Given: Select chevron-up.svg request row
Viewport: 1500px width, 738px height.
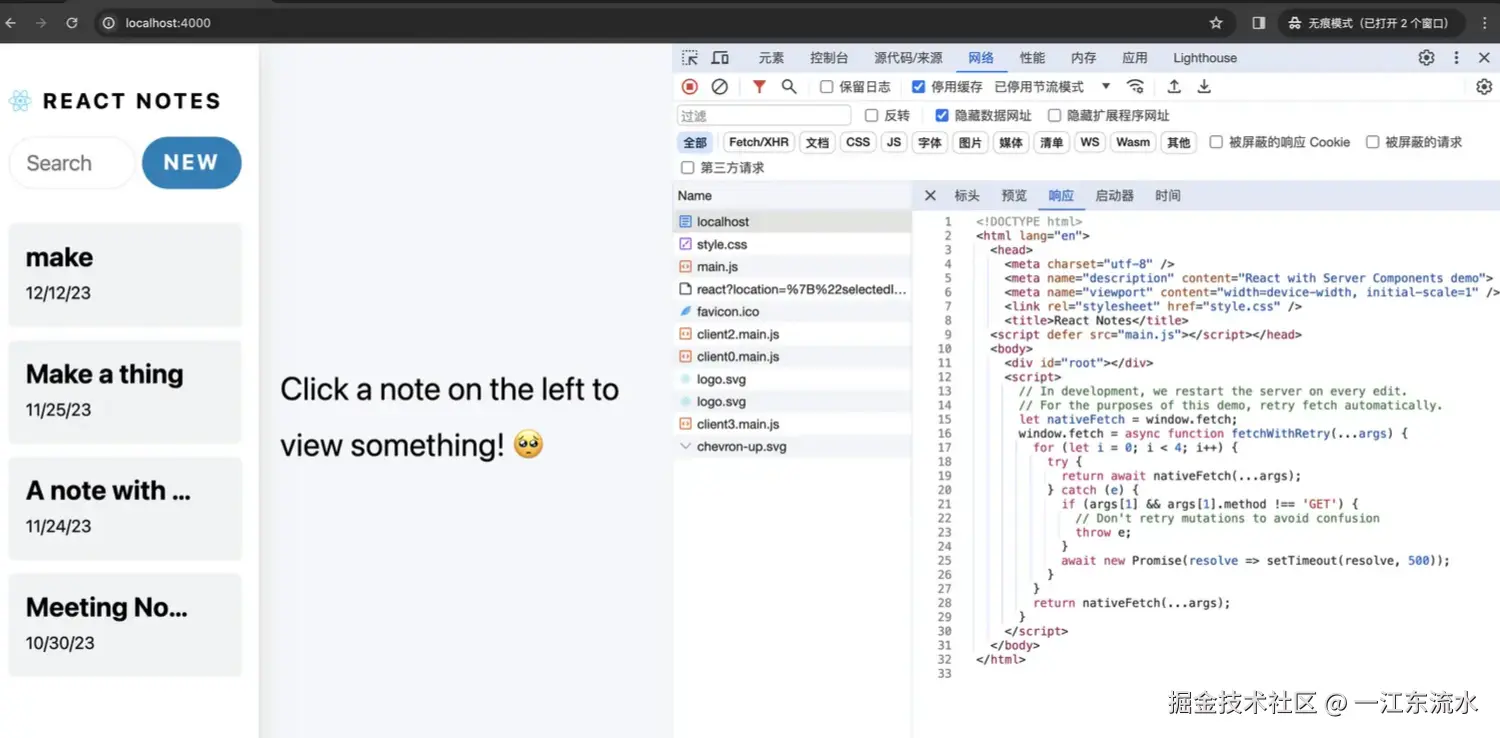Looking at the screenshot, I should [792, 447].
